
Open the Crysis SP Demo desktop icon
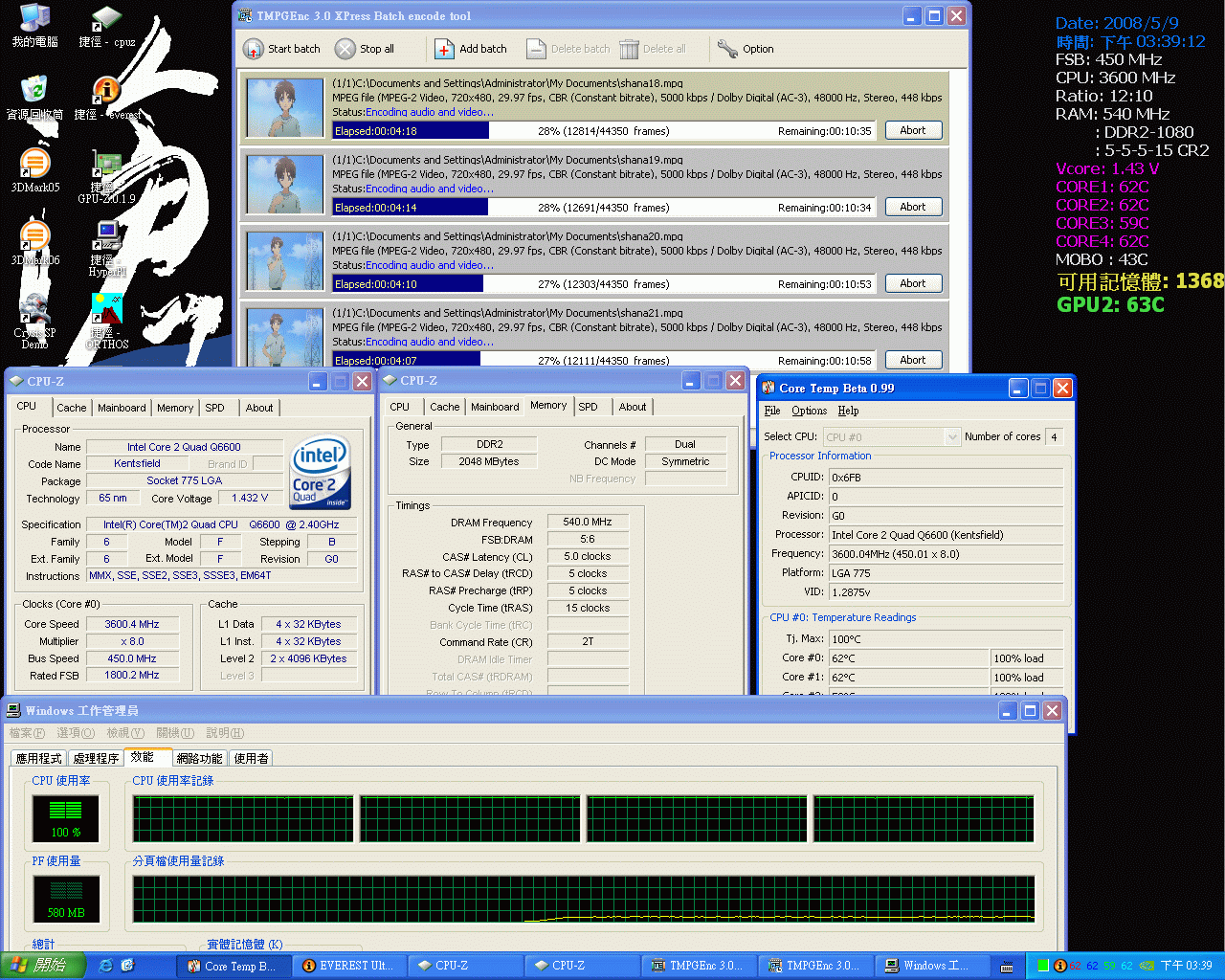[34, 322]
